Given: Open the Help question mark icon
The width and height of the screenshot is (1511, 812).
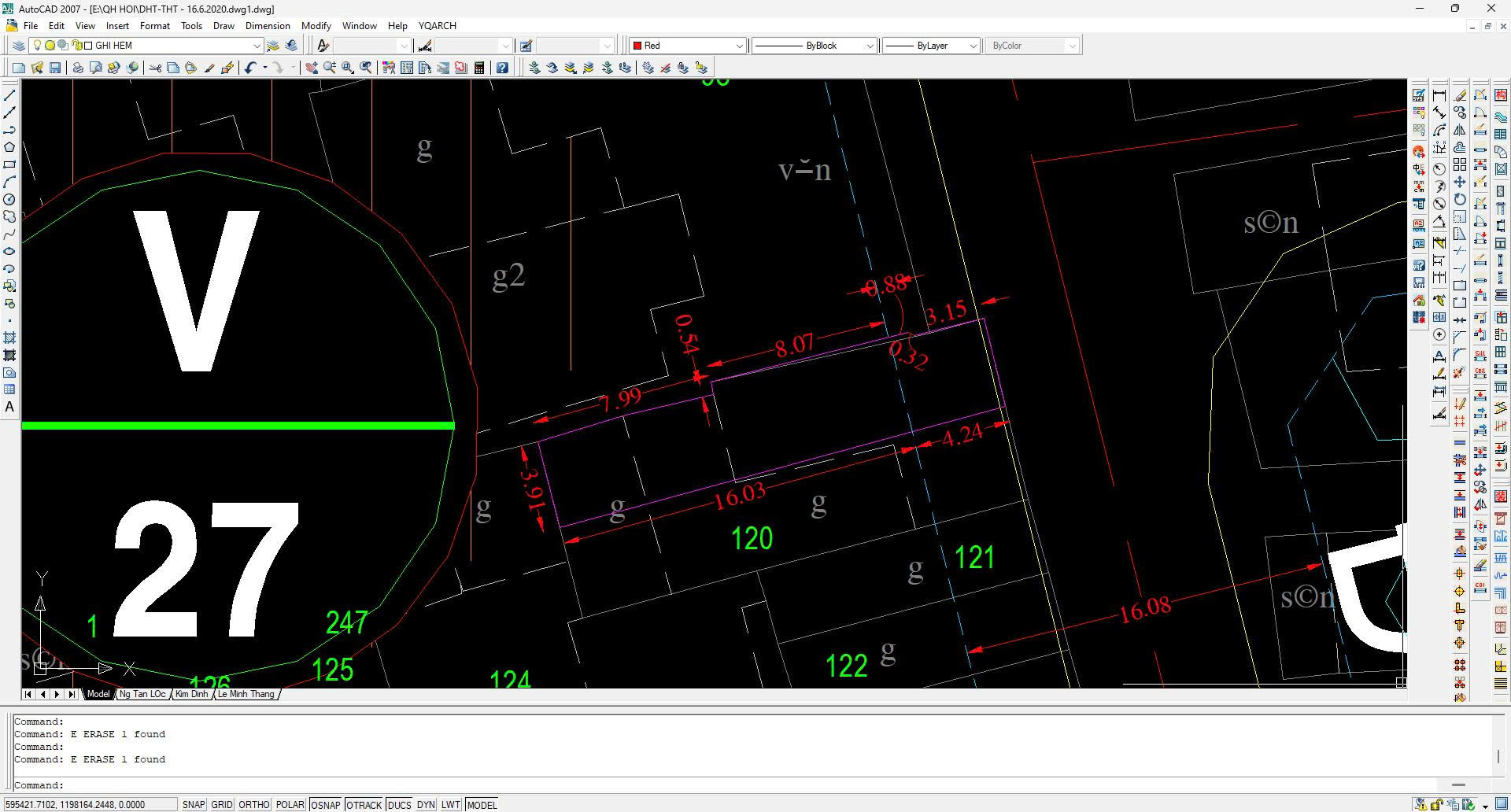Looking at the screenshot, I should click(x=502, y=68).
